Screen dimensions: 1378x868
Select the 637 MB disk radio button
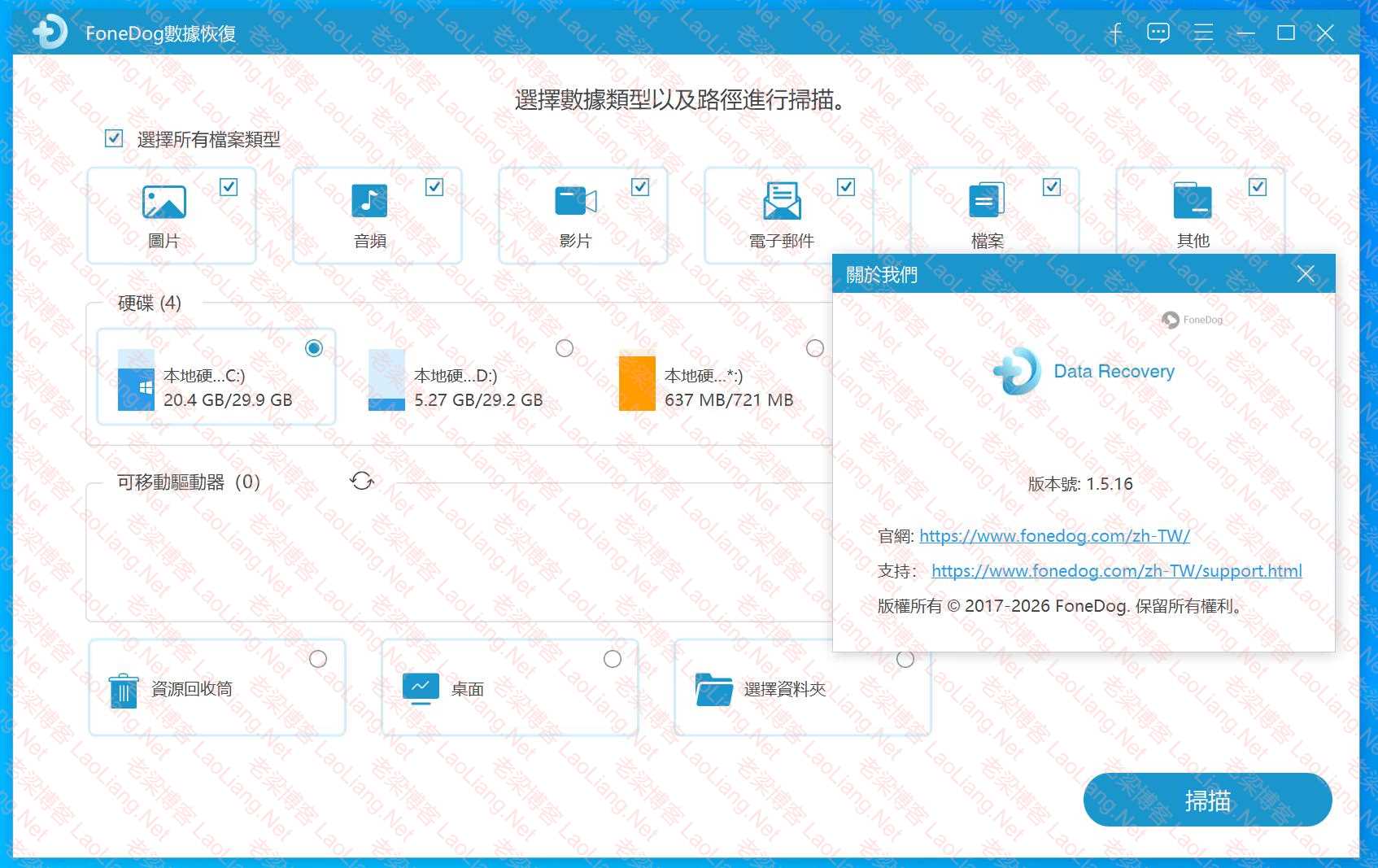tap(814, 348)
